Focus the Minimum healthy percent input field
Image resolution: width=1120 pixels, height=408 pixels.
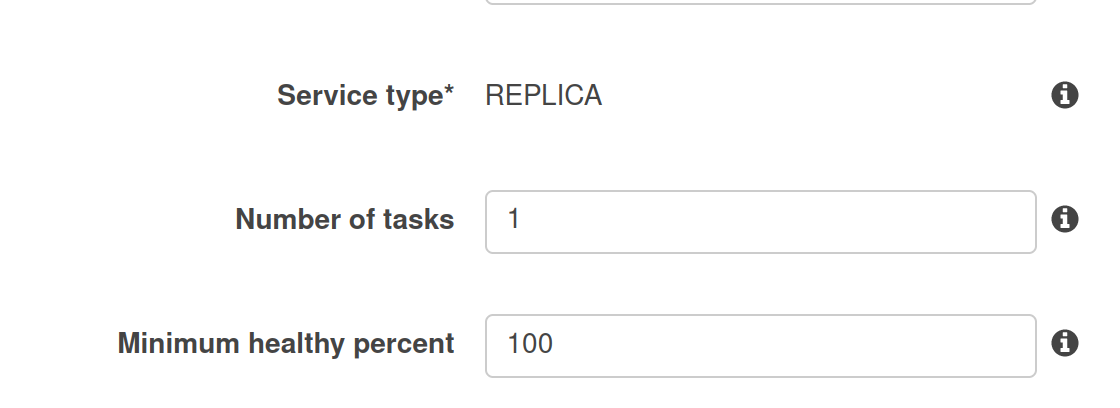761,346
